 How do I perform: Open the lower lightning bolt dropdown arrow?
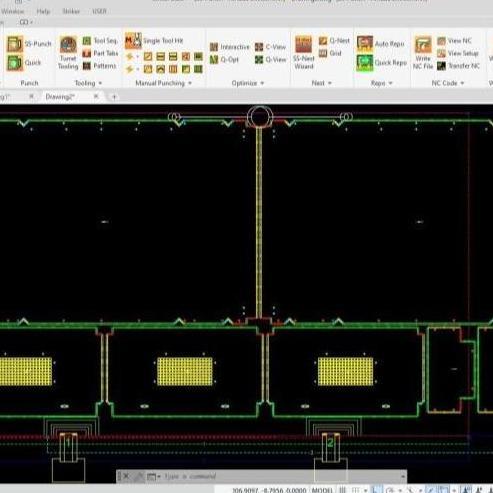137,69
